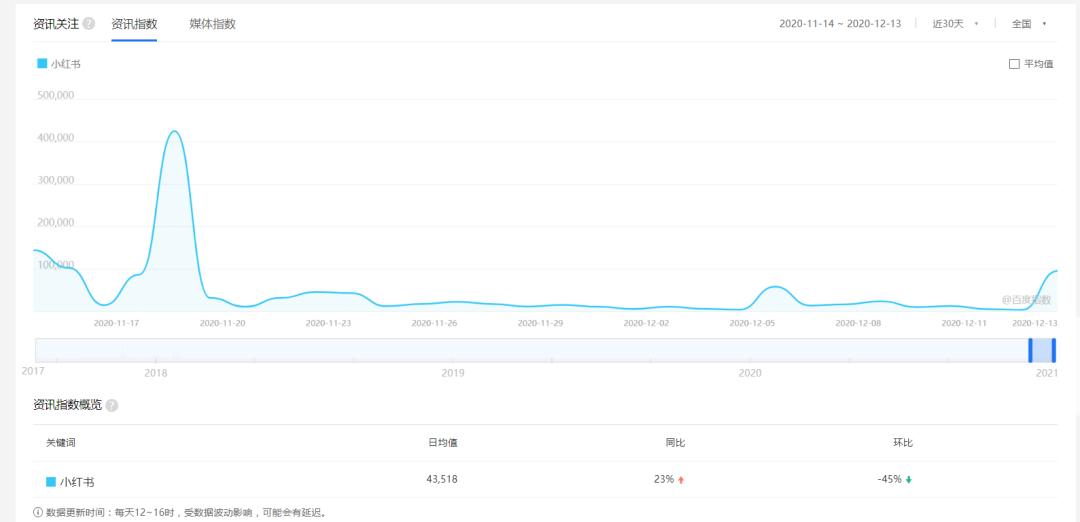Click the 2020-11-23 axis date label
The width and height of the screenshot is (1080, 522).
tap(329, 322)
